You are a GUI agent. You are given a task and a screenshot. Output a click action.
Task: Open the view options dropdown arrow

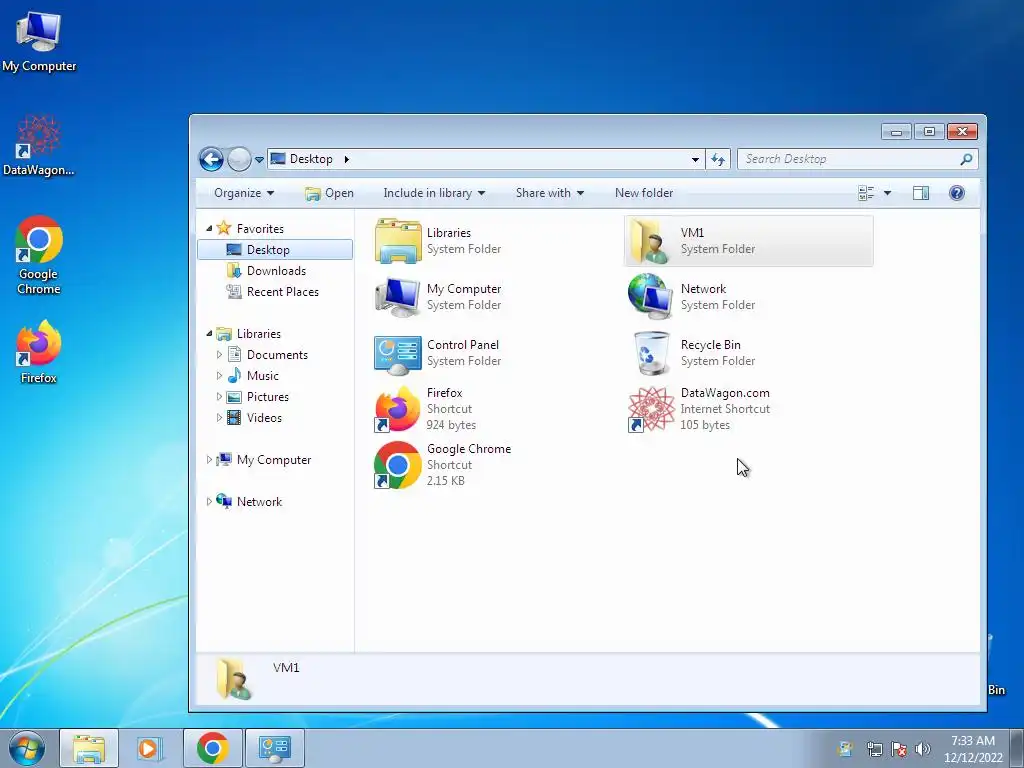pos(887,193)
